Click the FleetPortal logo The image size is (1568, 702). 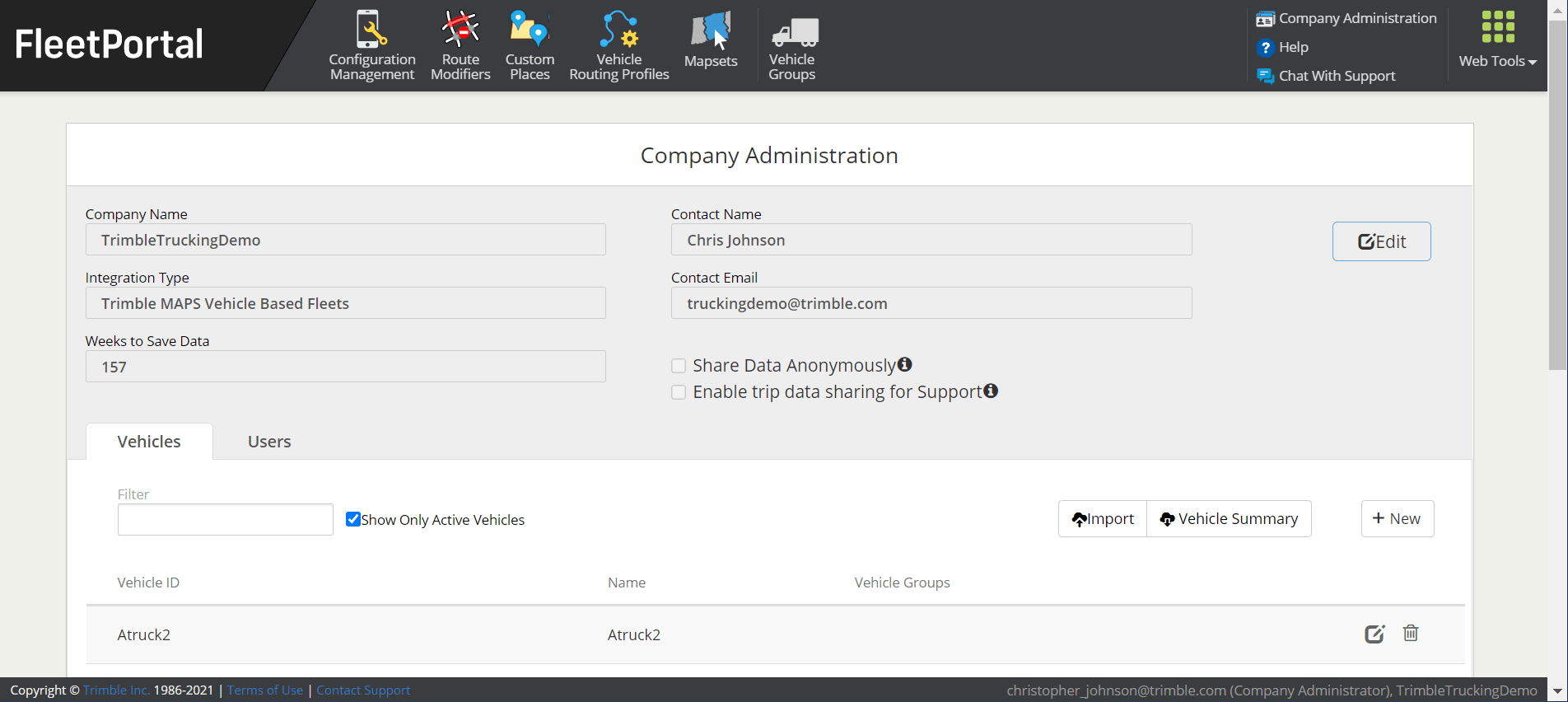[109, 44]
